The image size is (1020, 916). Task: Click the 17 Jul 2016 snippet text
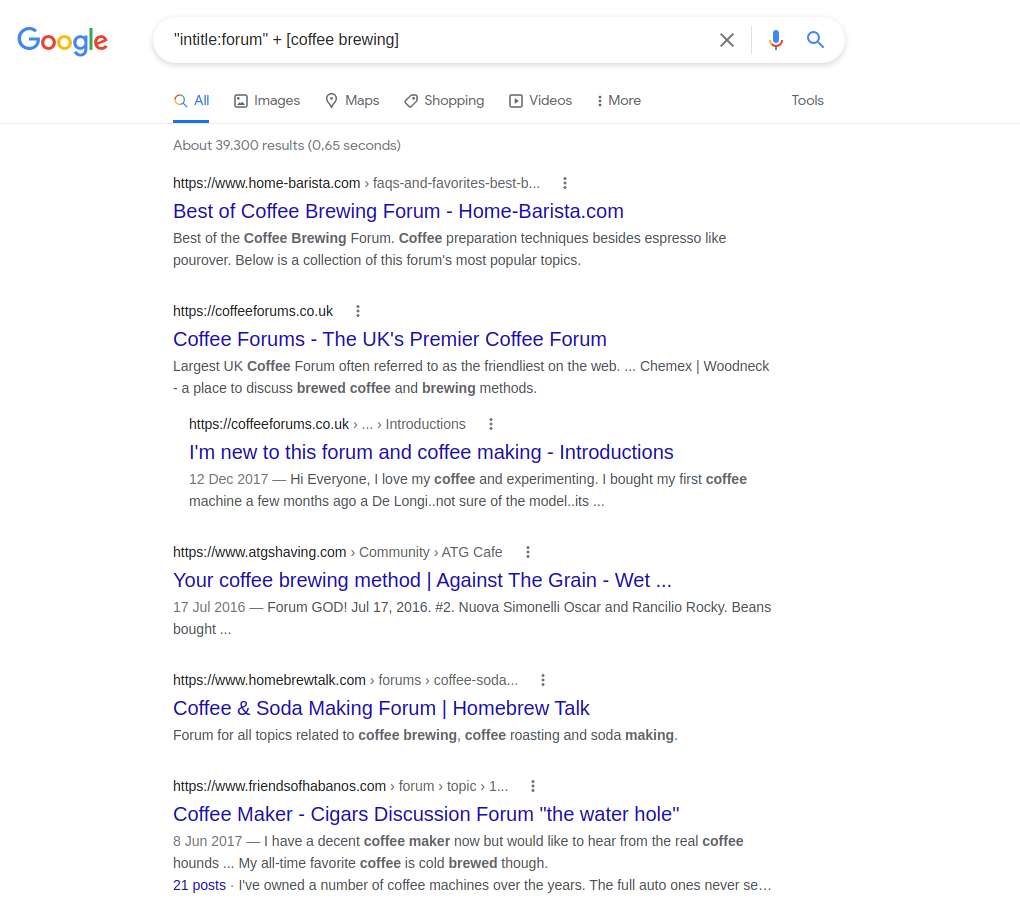(472, 618)
